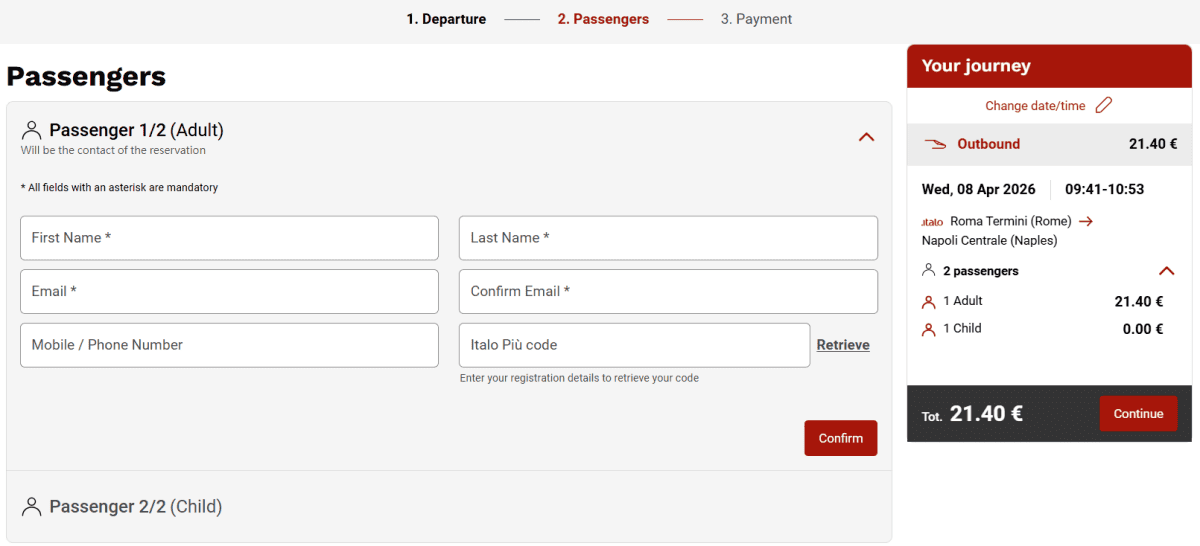
Task: Click the red person icon beside 1 Adult
Action: 929,301
